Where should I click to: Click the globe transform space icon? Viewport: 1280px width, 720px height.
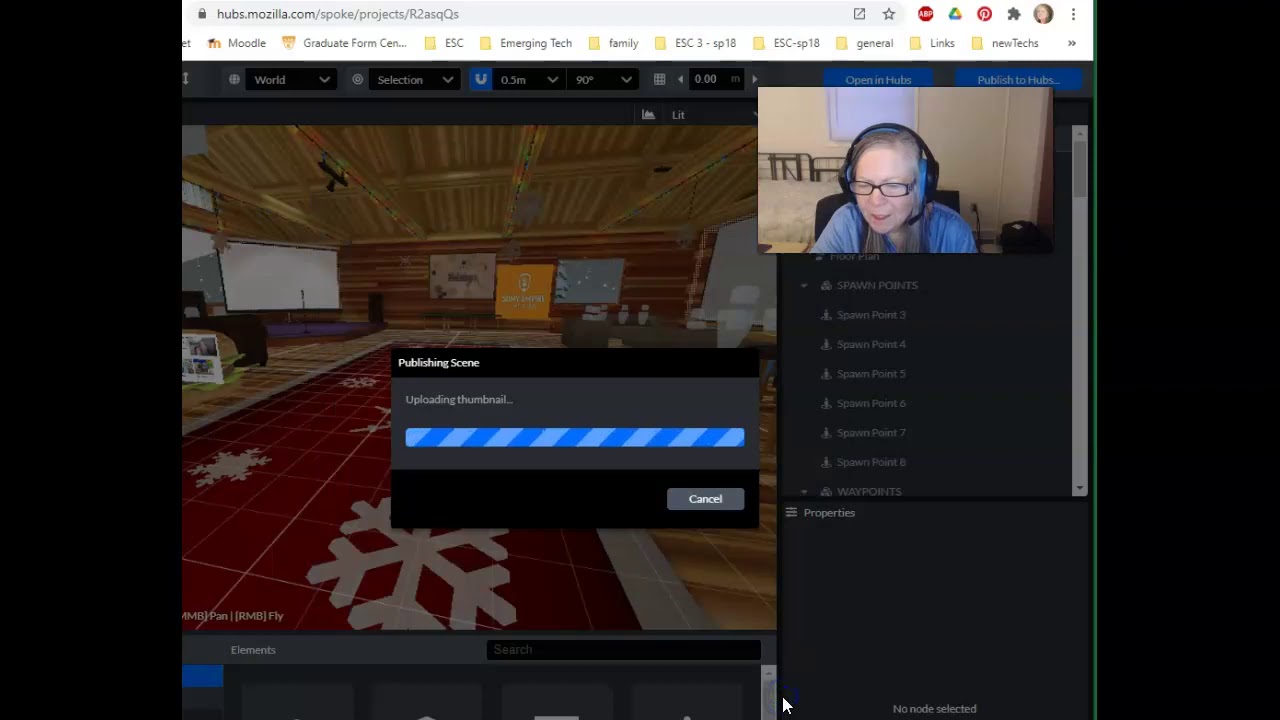[x=234, y=80]
